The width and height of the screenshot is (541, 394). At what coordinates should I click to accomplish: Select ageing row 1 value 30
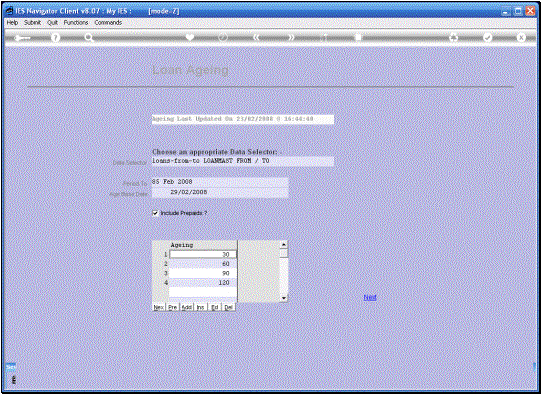(x=203, y=254)
